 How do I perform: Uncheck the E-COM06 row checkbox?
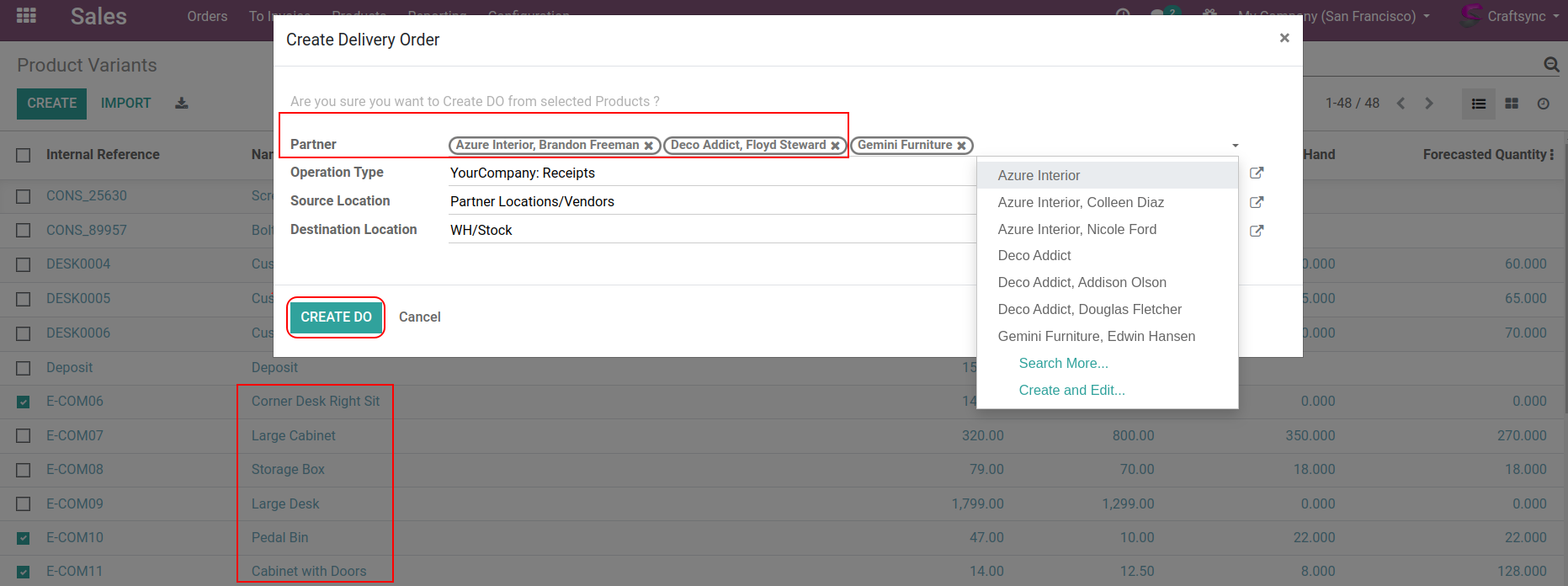click(x=24, y=402)
